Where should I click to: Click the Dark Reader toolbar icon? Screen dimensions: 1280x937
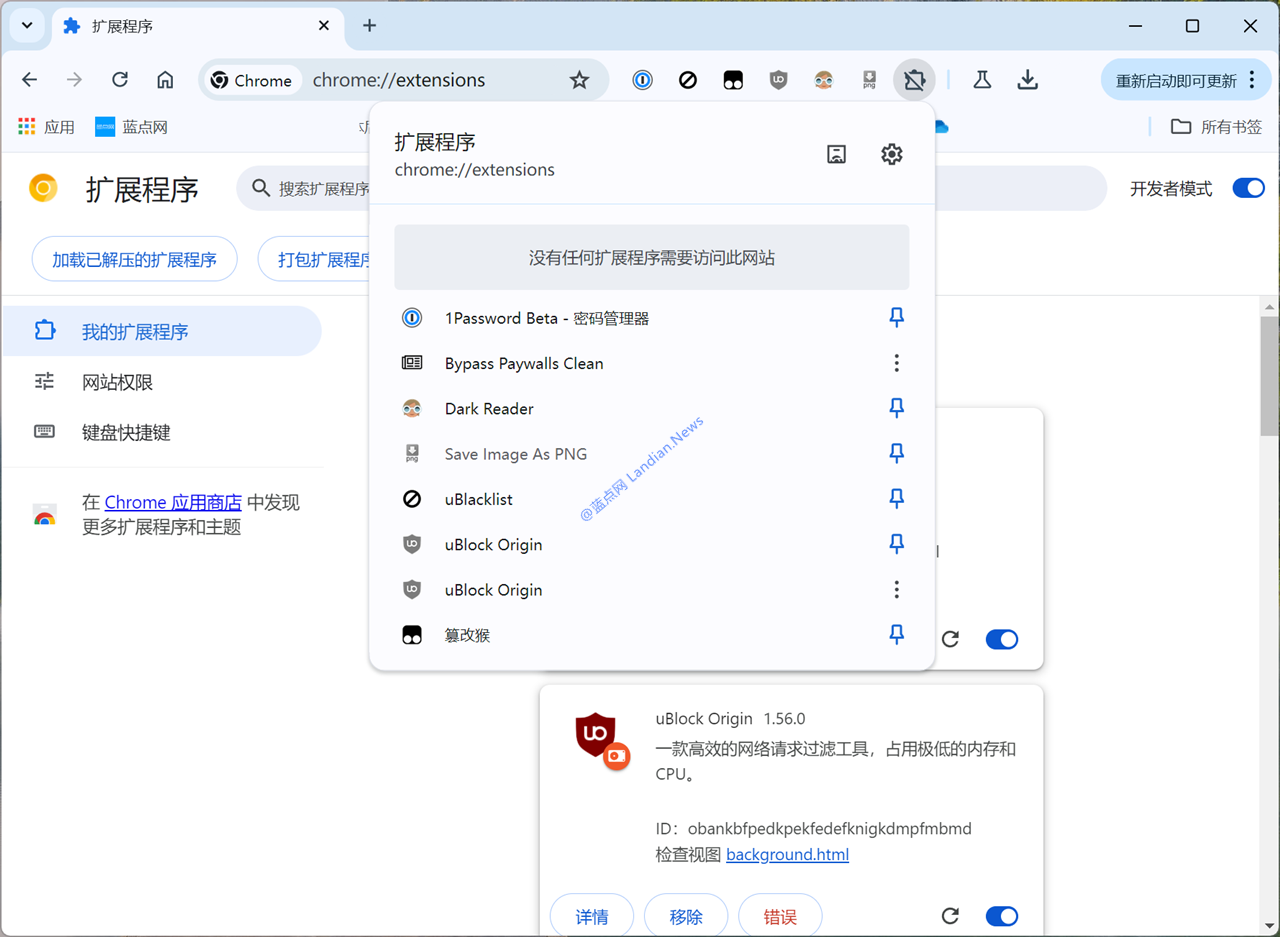823,80
